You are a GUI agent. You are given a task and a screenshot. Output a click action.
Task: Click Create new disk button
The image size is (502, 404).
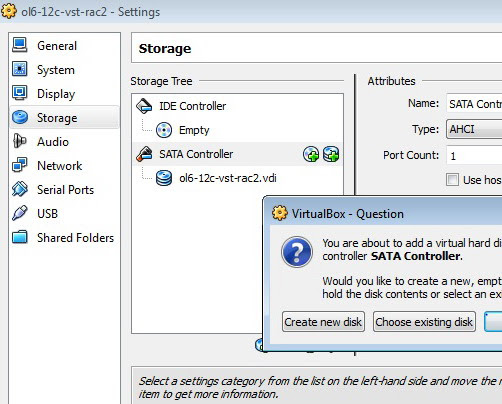[x=323, y=322]
